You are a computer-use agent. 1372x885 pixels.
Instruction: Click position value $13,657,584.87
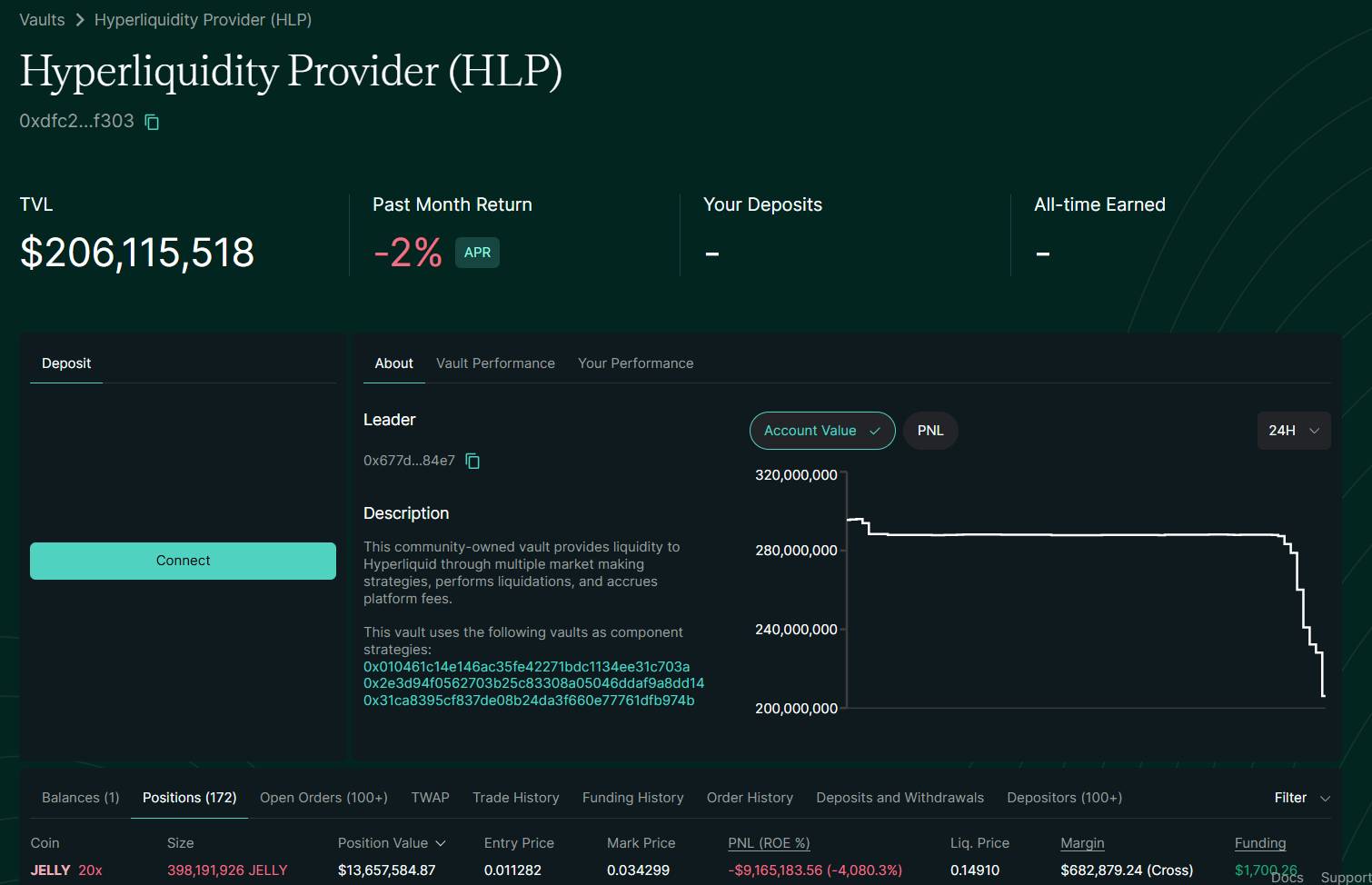tap(386, 870)
